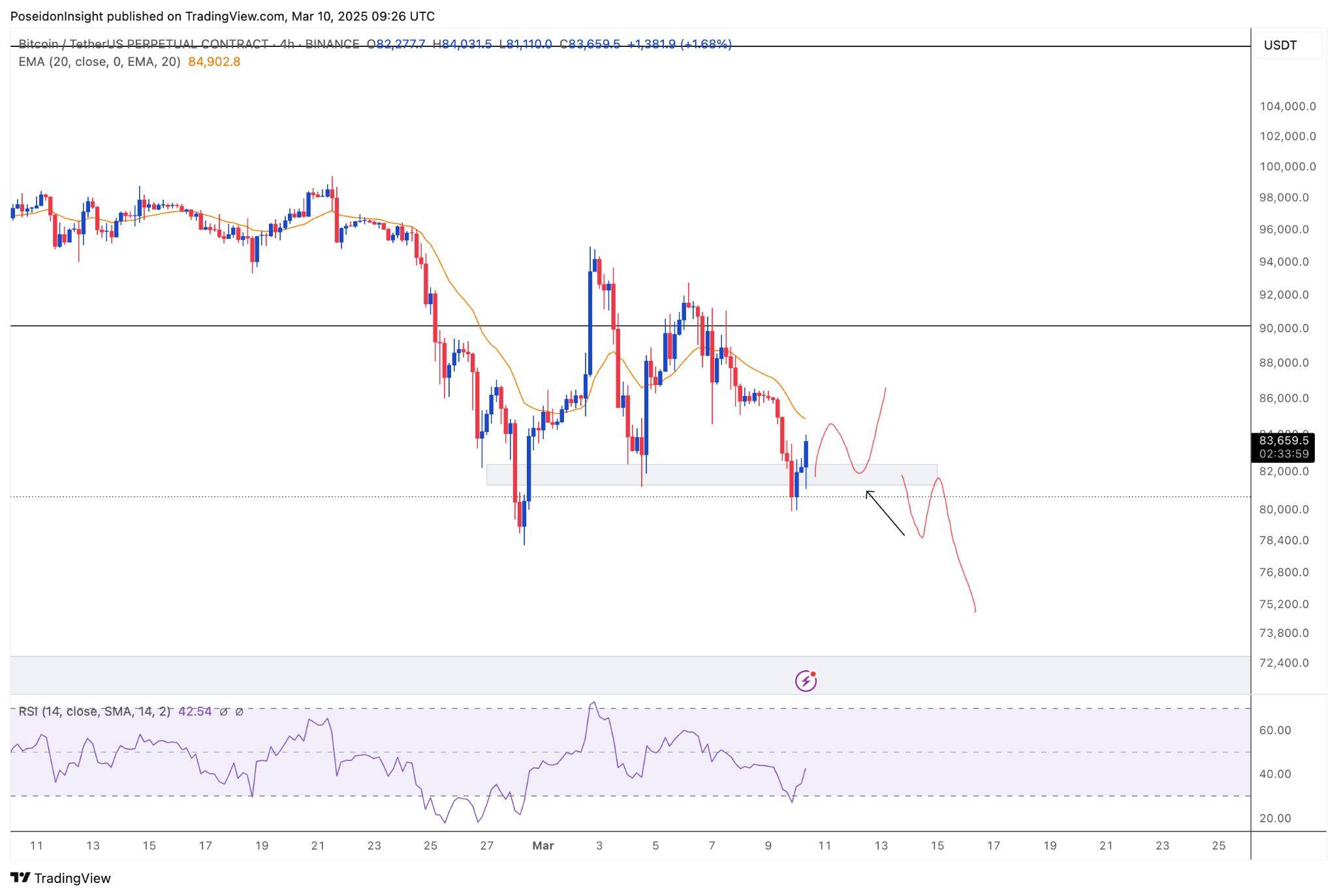Screen dimensions: 1337x896
Task: Click the 27 label on the date axis
Action: click(x=486, y=846)
